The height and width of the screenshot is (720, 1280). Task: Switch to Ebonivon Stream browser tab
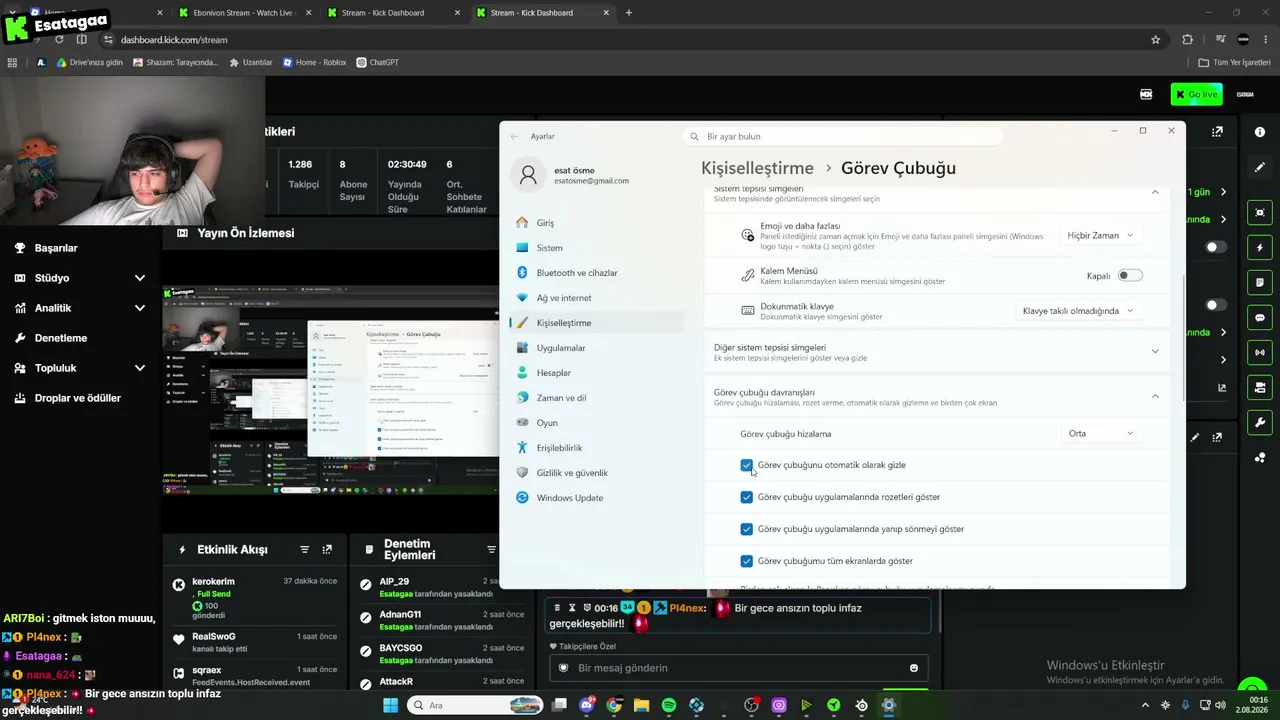(245, 13)
